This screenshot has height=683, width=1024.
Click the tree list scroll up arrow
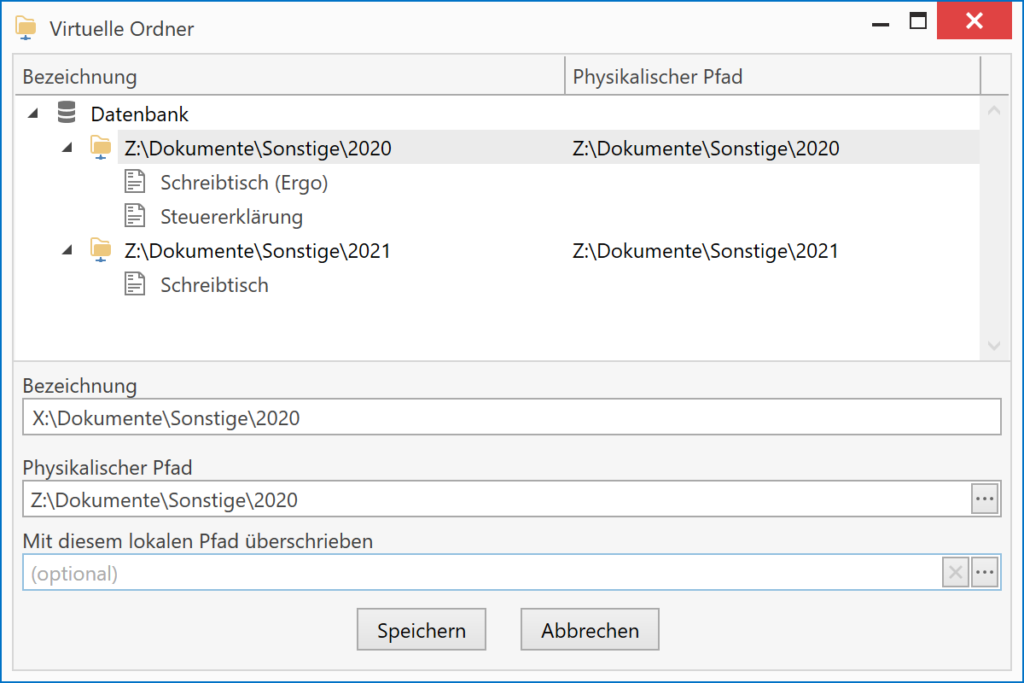pos(994,110)
